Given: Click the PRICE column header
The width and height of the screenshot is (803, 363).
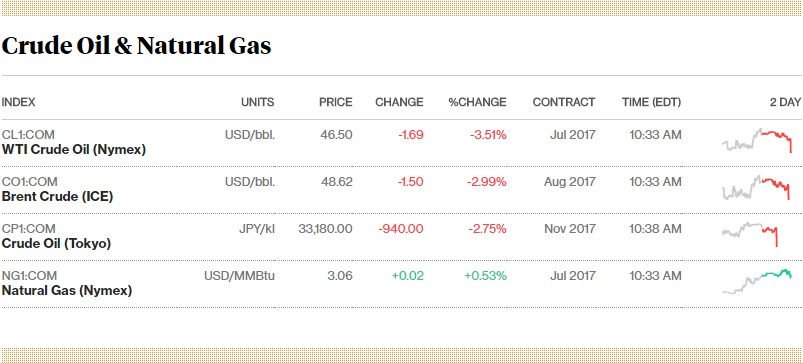Looking at the screenshot, I should [336, 102].
